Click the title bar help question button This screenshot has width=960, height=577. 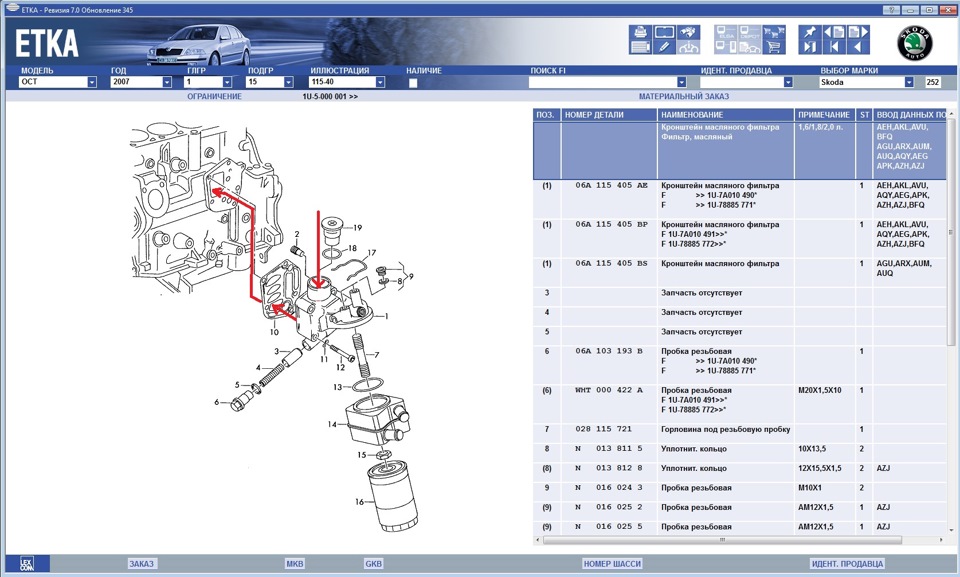click(892, 10)
